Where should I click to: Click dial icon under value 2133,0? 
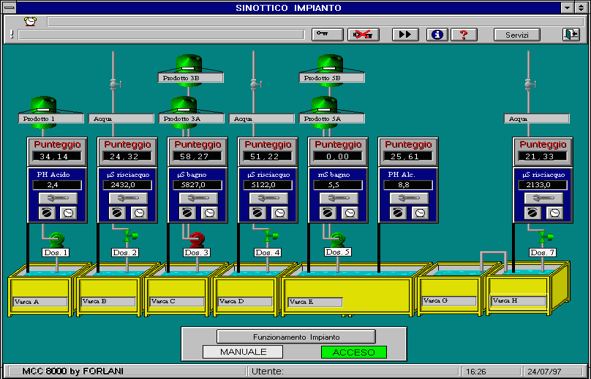[532, 213]
